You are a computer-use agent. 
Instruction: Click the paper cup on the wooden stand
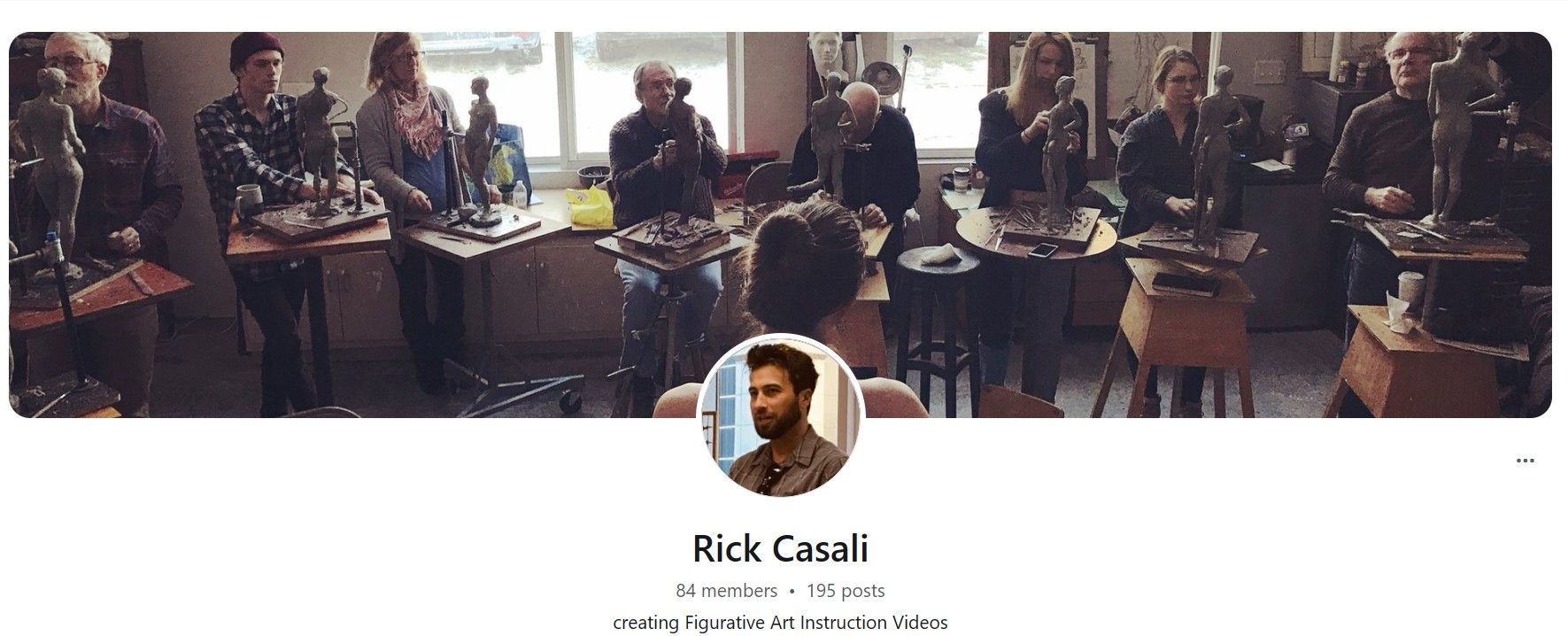pos(1408,291)
